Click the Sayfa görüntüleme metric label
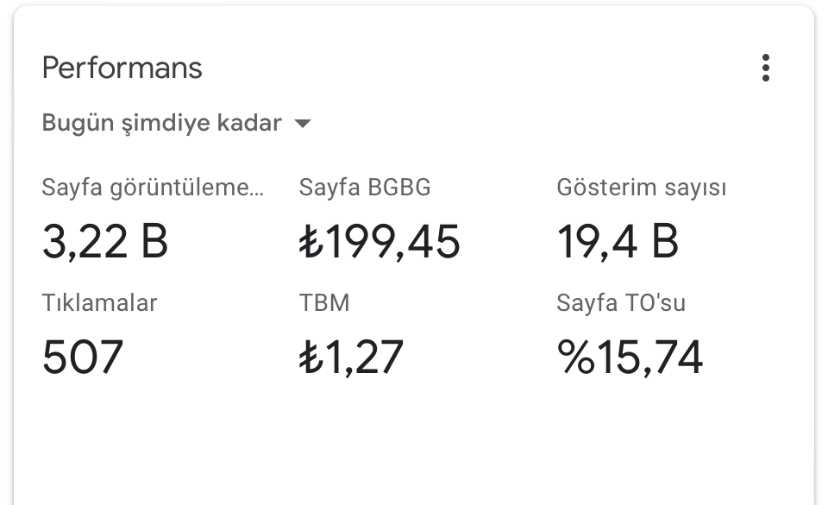Viewport: 828px width, 505px height. coord(153,188)
